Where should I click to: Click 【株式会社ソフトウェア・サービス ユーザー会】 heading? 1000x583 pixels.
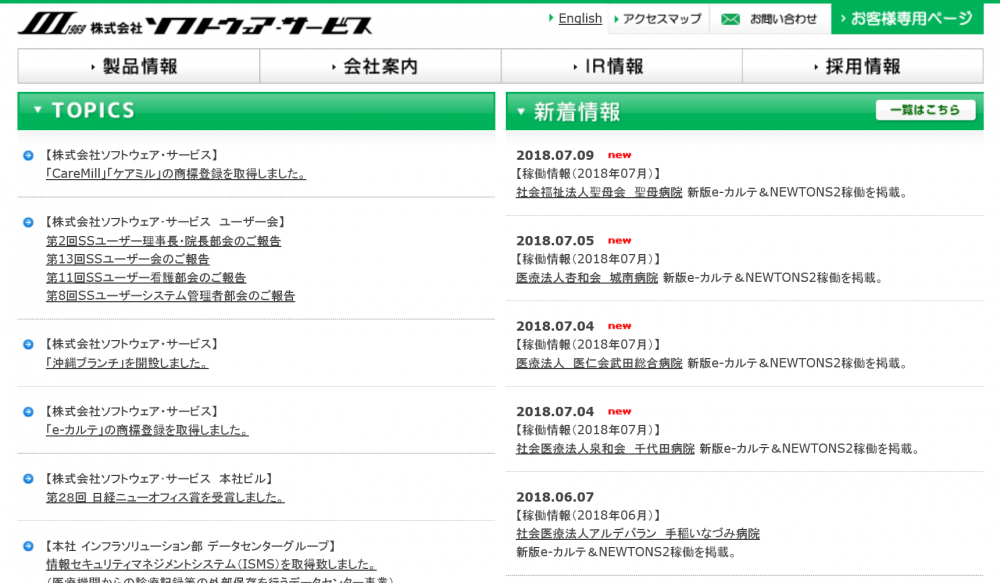[x=166, y=222]
